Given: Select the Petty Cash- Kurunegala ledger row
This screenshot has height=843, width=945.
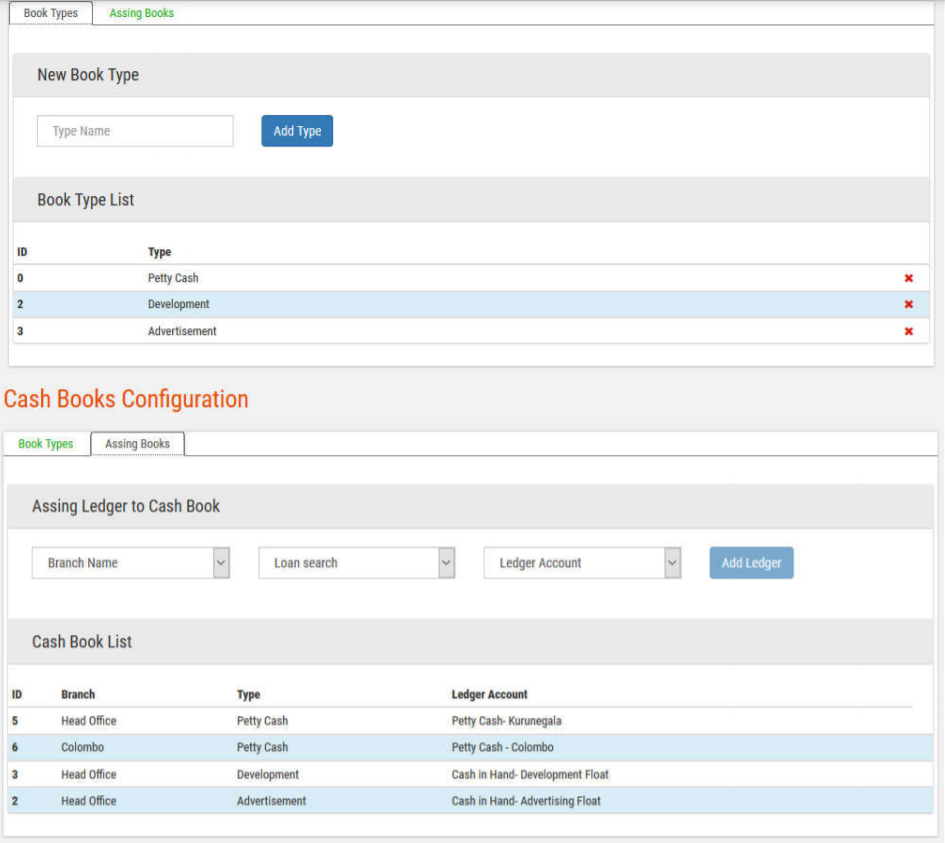Looking at the screenshot, I should point(513,720).
